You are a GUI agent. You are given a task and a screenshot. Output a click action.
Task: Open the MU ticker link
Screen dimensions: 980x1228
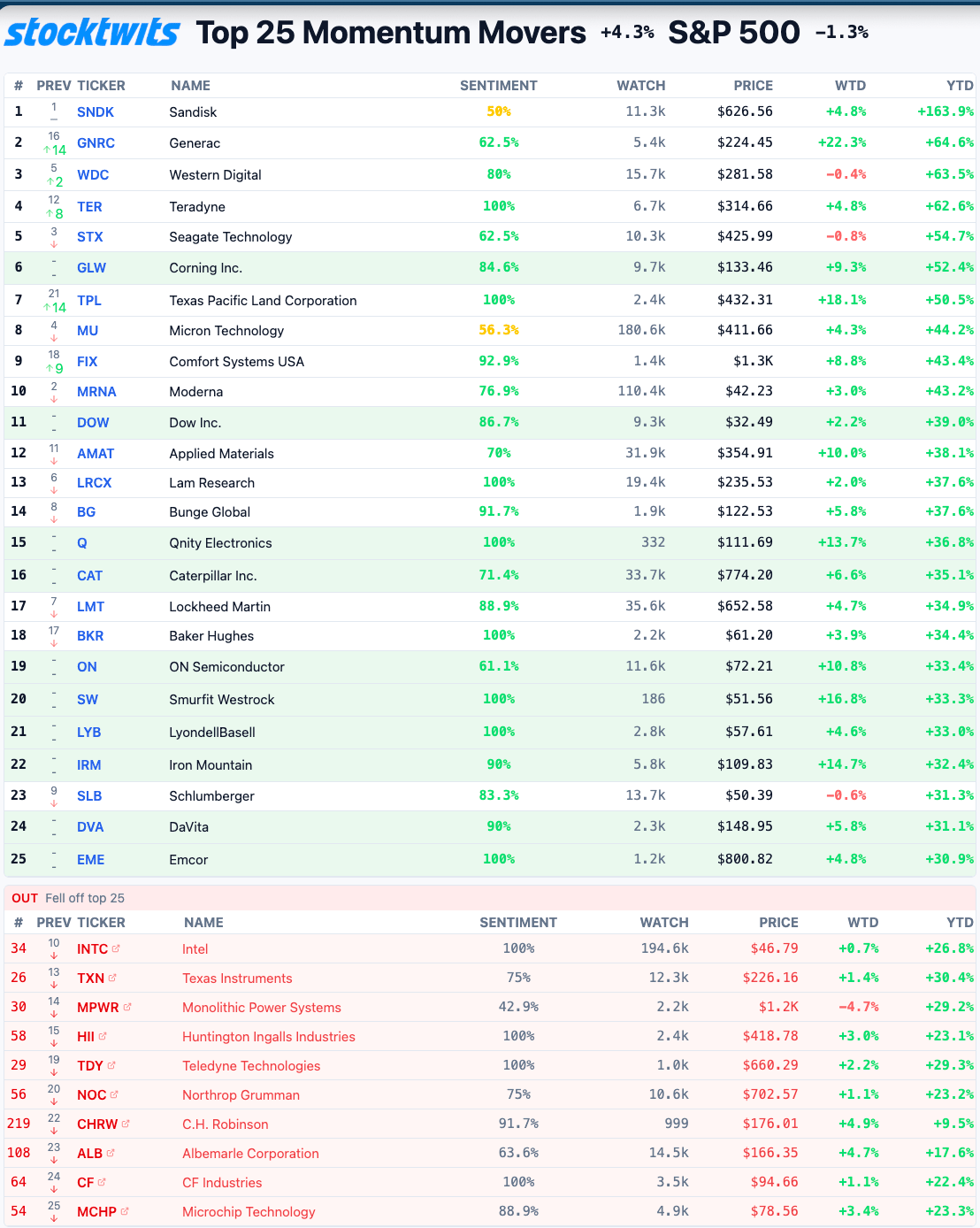click(88, 331)
